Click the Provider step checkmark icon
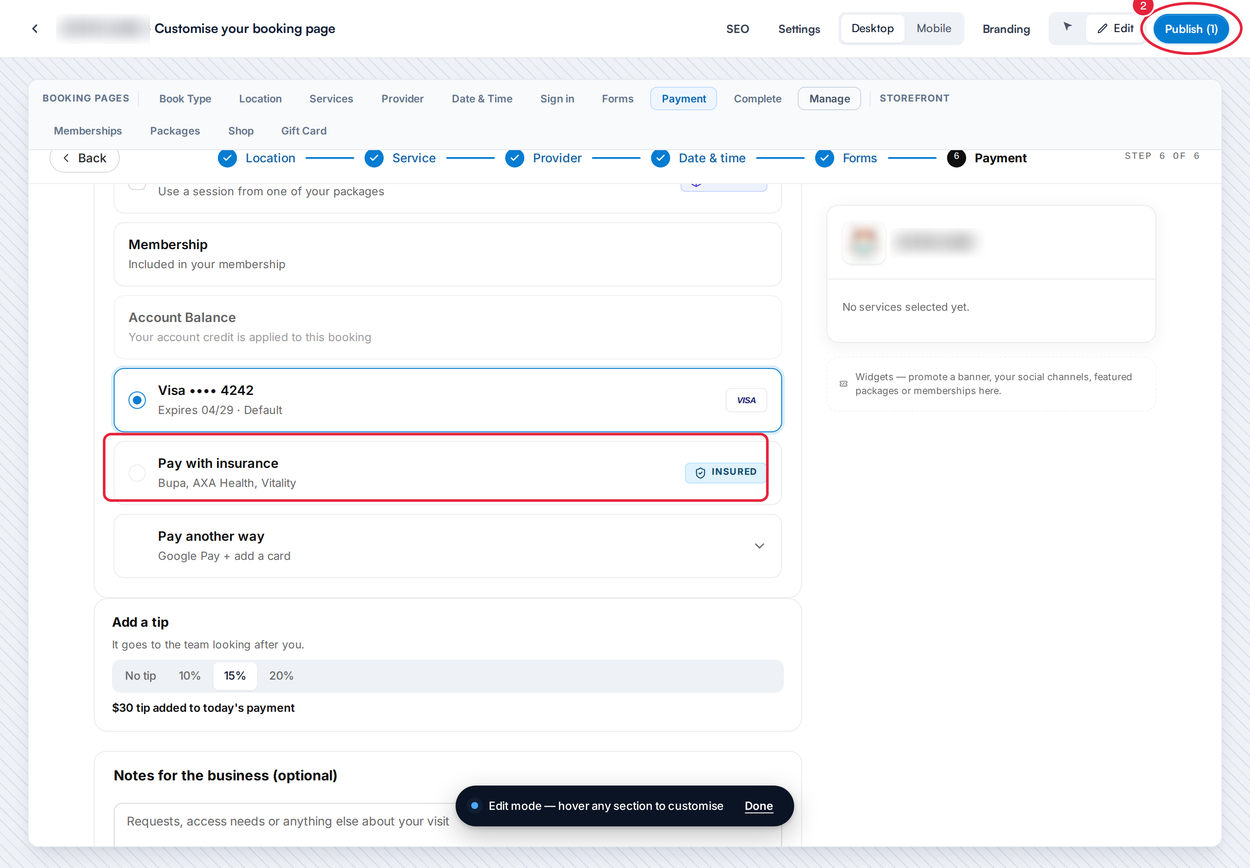Screen dimensions: 1250x868 click(515, 158)
